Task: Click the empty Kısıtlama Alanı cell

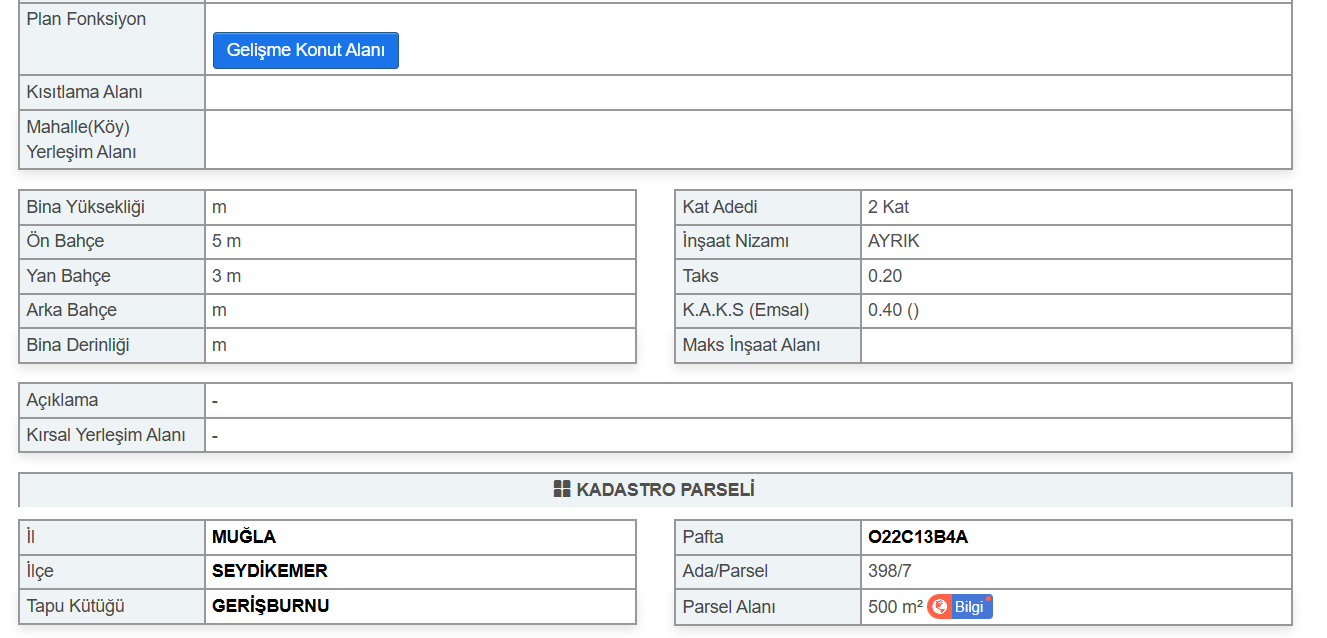Action: [748, 92]
